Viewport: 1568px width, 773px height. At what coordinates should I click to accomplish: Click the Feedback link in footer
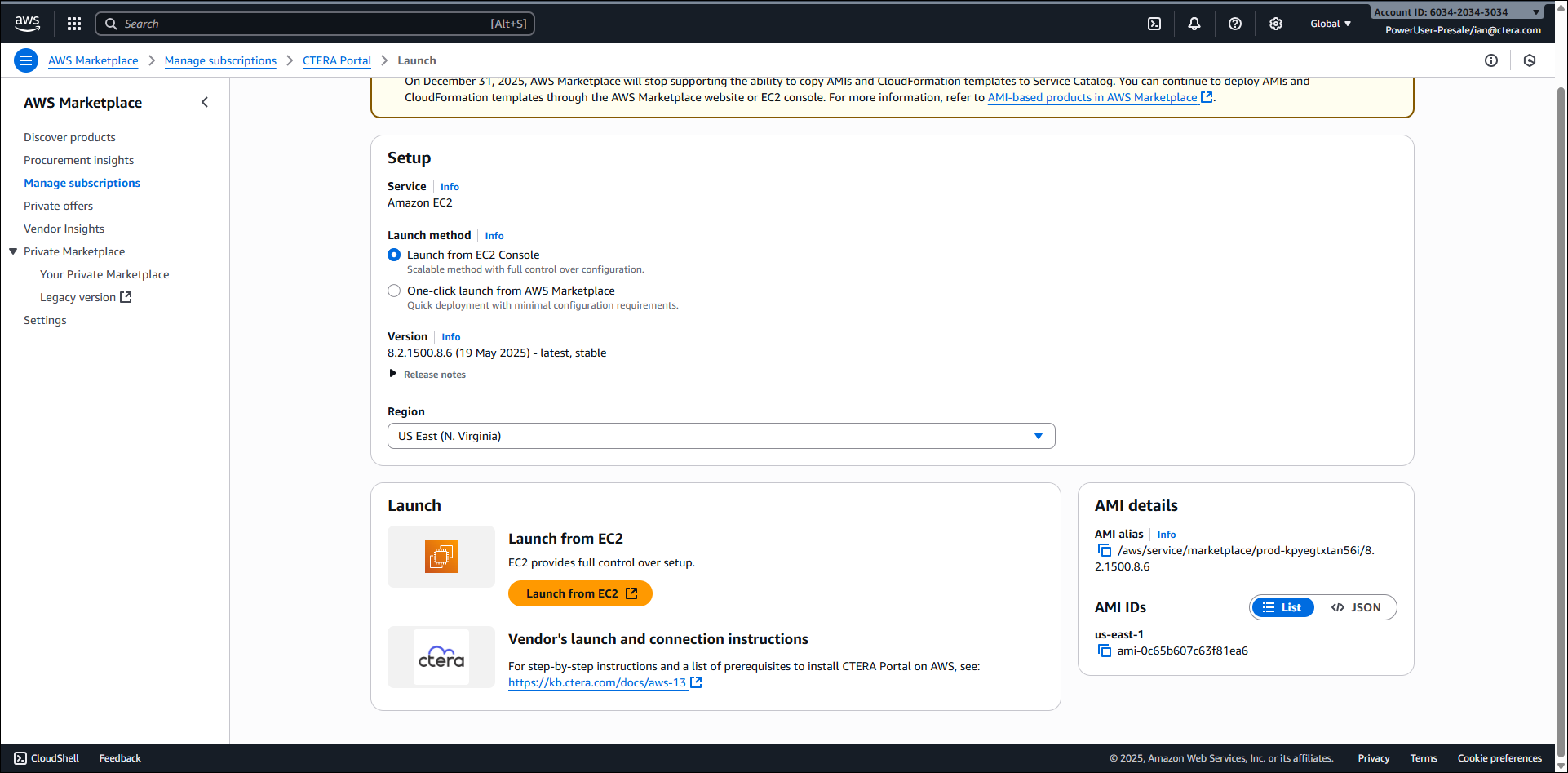[x=120, y=758]
